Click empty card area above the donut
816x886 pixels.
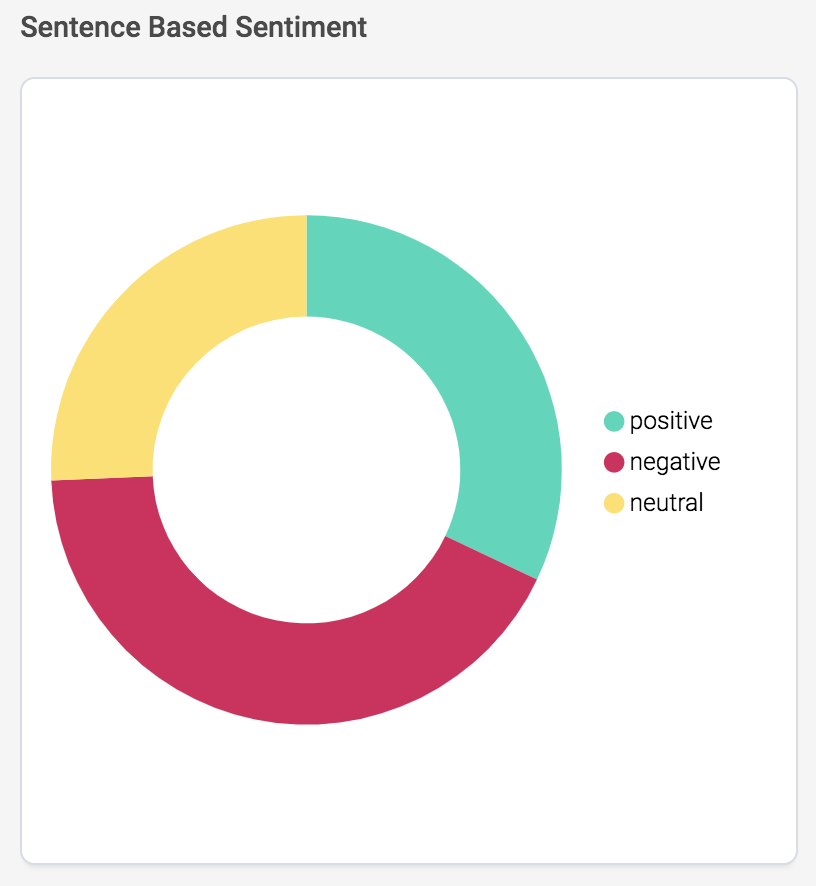(306, 147)
